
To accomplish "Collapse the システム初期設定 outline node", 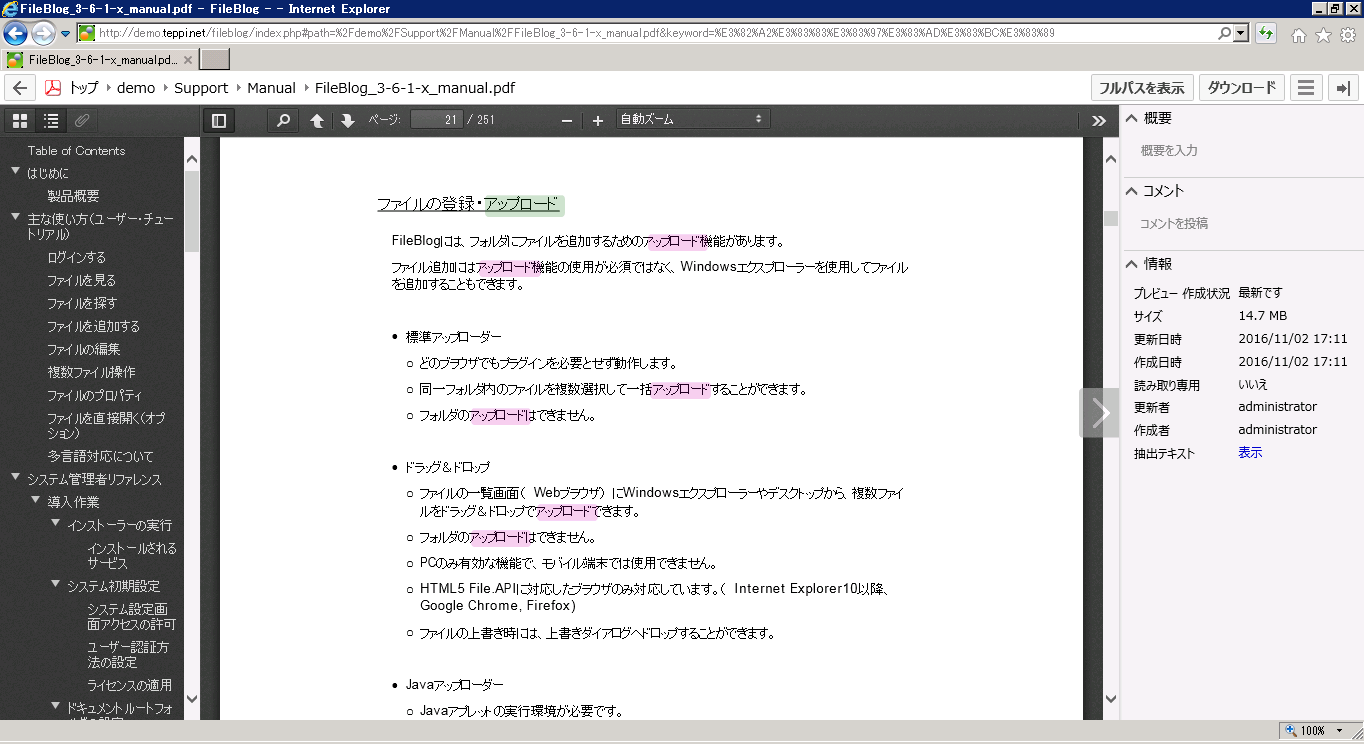I will click(55, 585).
